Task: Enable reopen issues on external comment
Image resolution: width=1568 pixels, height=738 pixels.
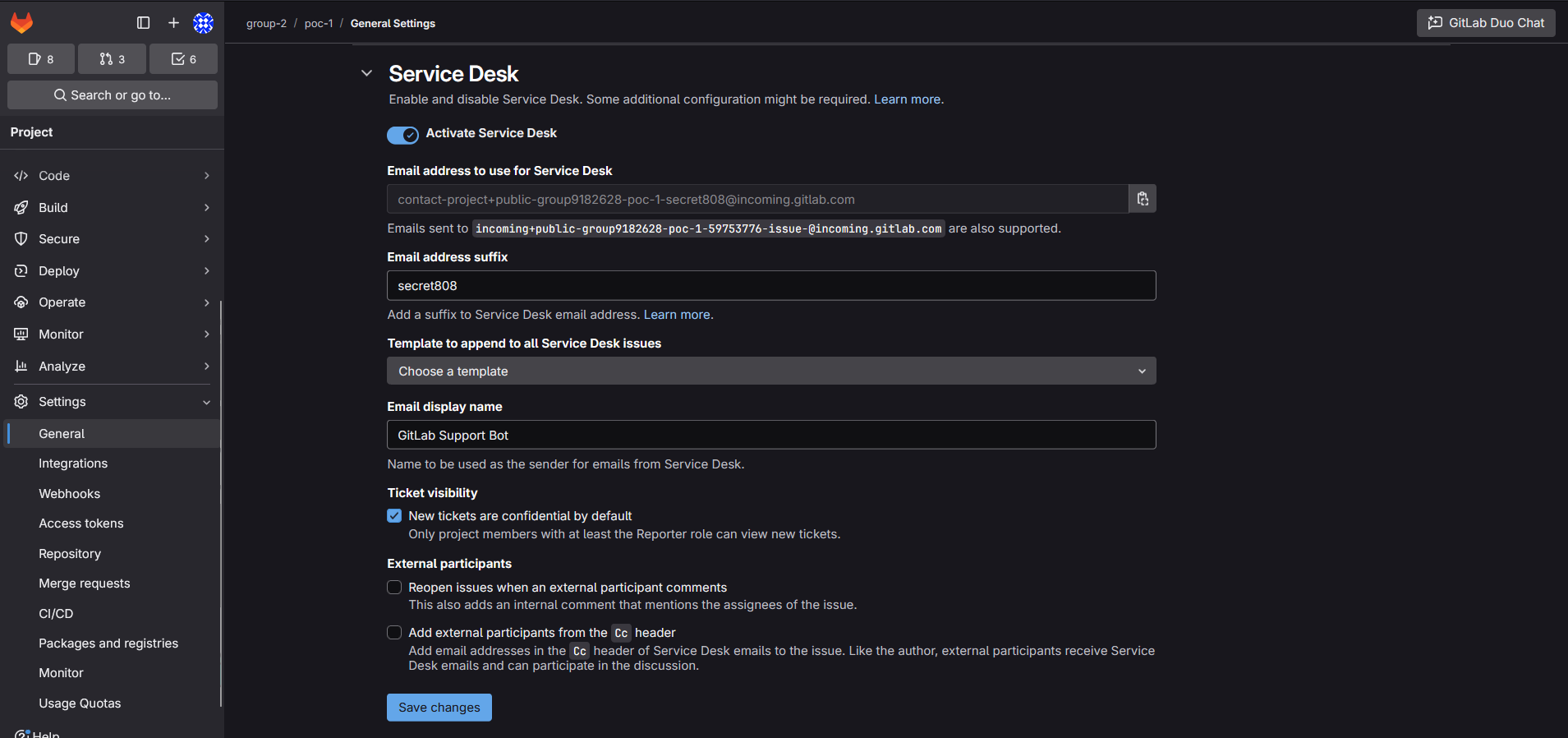Action: point(394,588)
